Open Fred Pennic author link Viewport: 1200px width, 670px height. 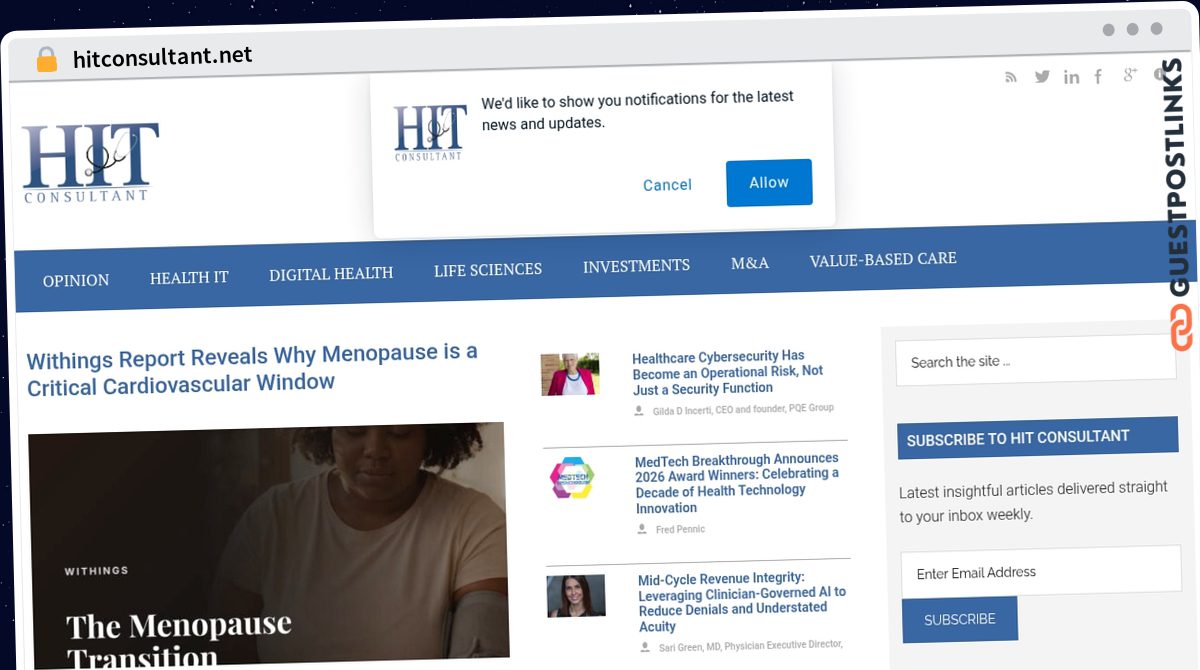[681, 529]
